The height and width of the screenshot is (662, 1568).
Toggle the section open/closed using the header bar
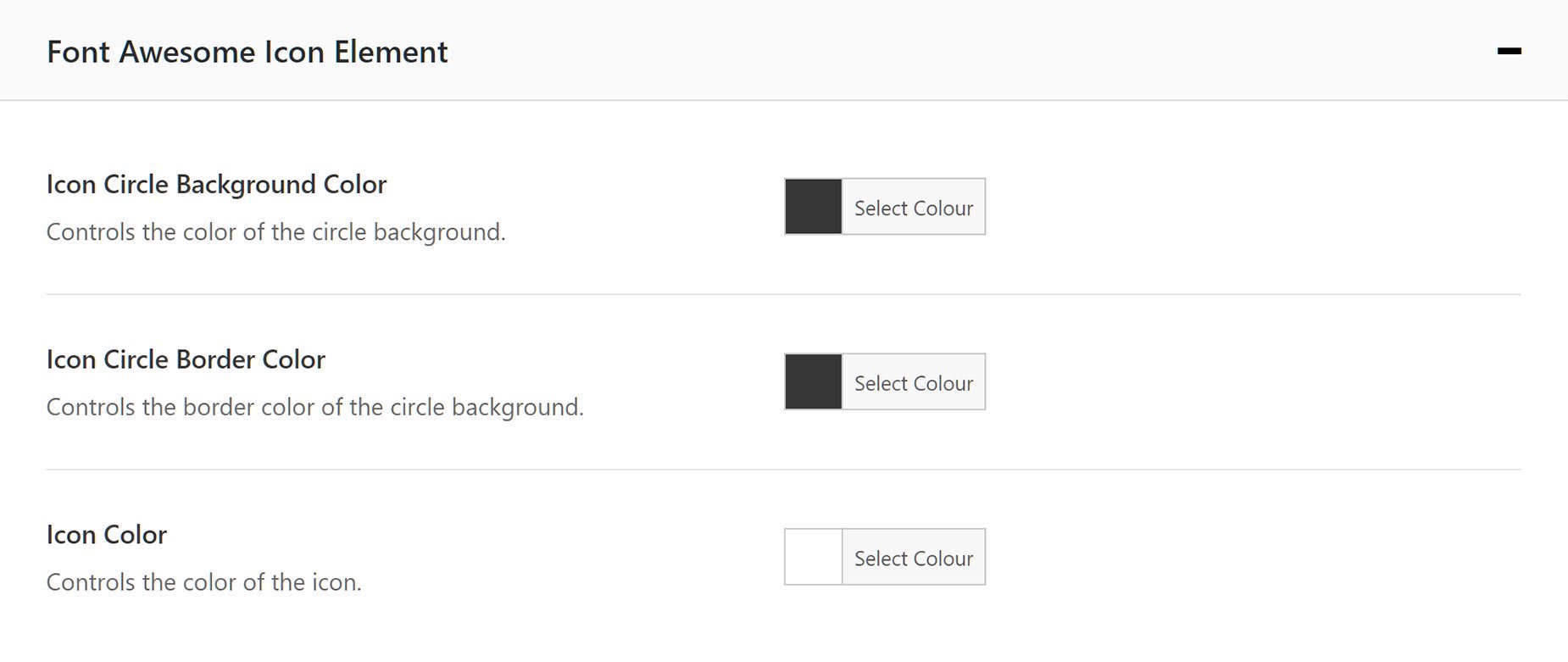[763, 53]
